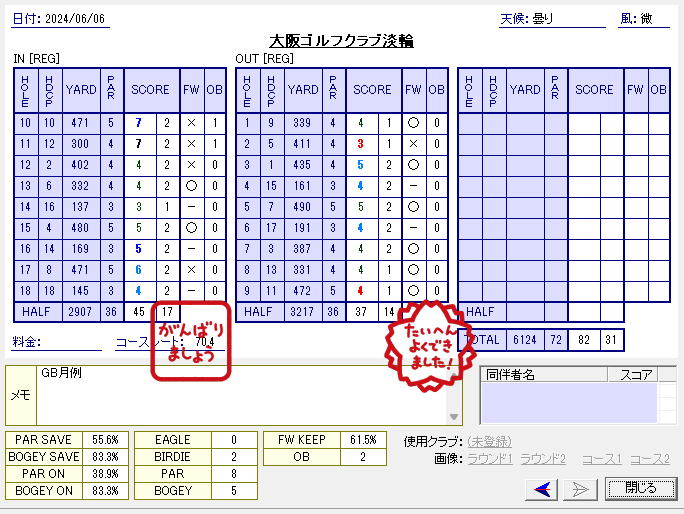Viewport: 684px width, 514px height.
Task: Select hole 11 score 7
Action: point(139,144)
